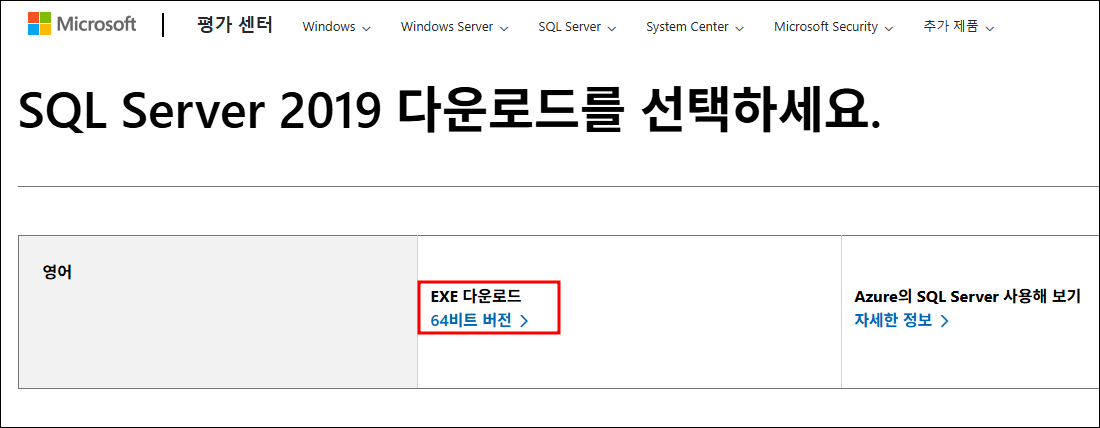
Task: Click the Microsoft four-square logo
Action: click(38, 24)
